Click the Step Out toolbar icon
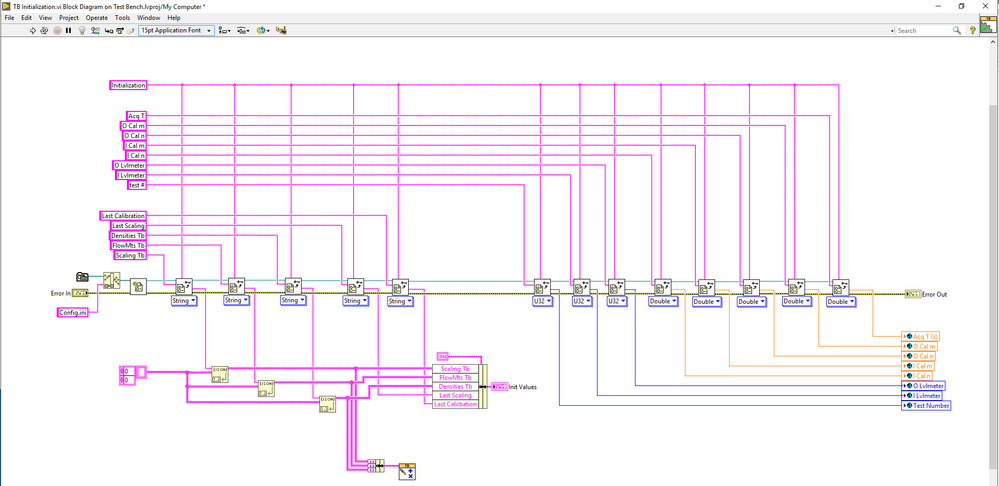 click(x=131, y=30)
